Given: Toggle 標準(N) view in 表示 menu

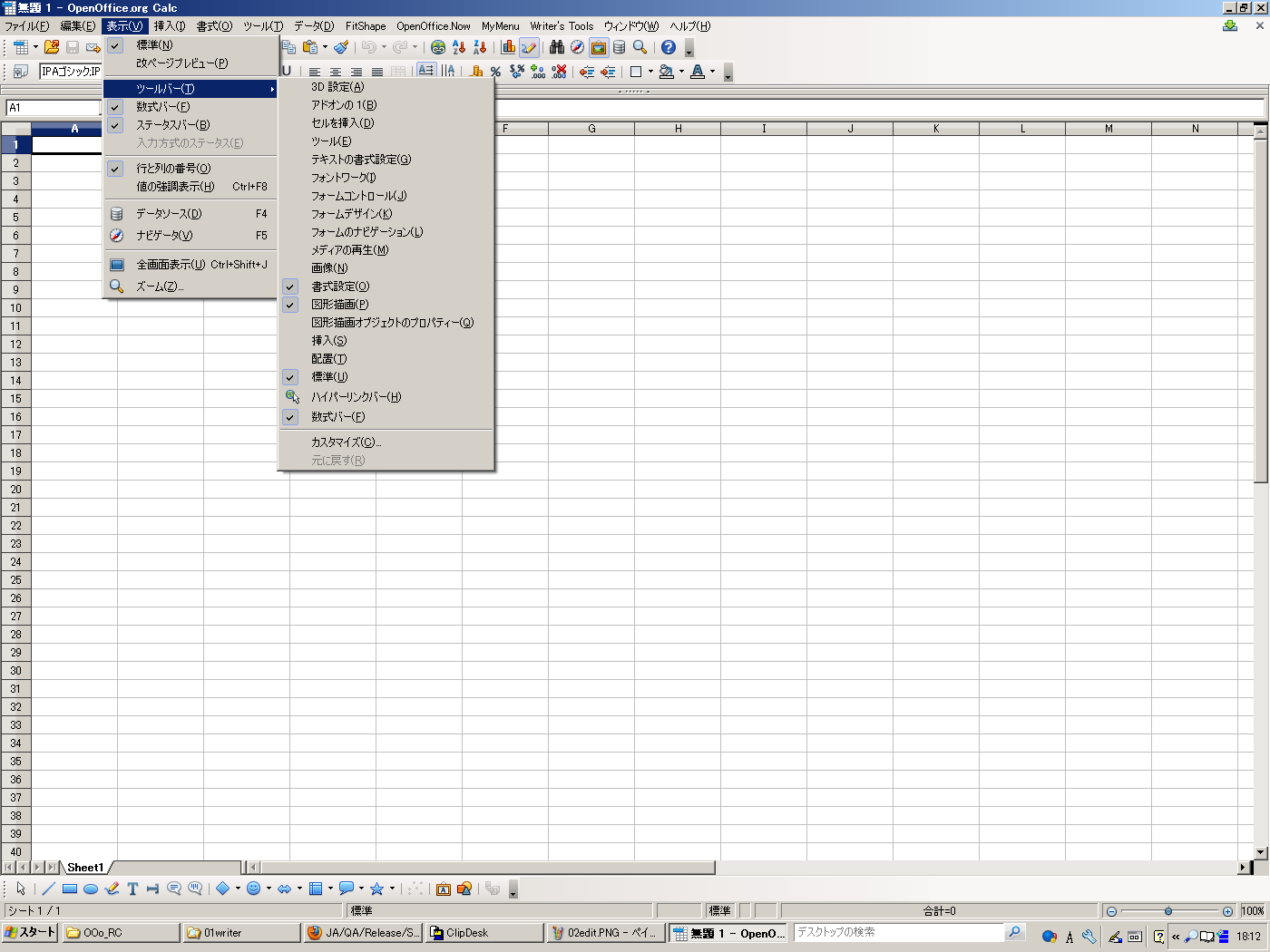Looking at the screenshot, I should (190, 45).
